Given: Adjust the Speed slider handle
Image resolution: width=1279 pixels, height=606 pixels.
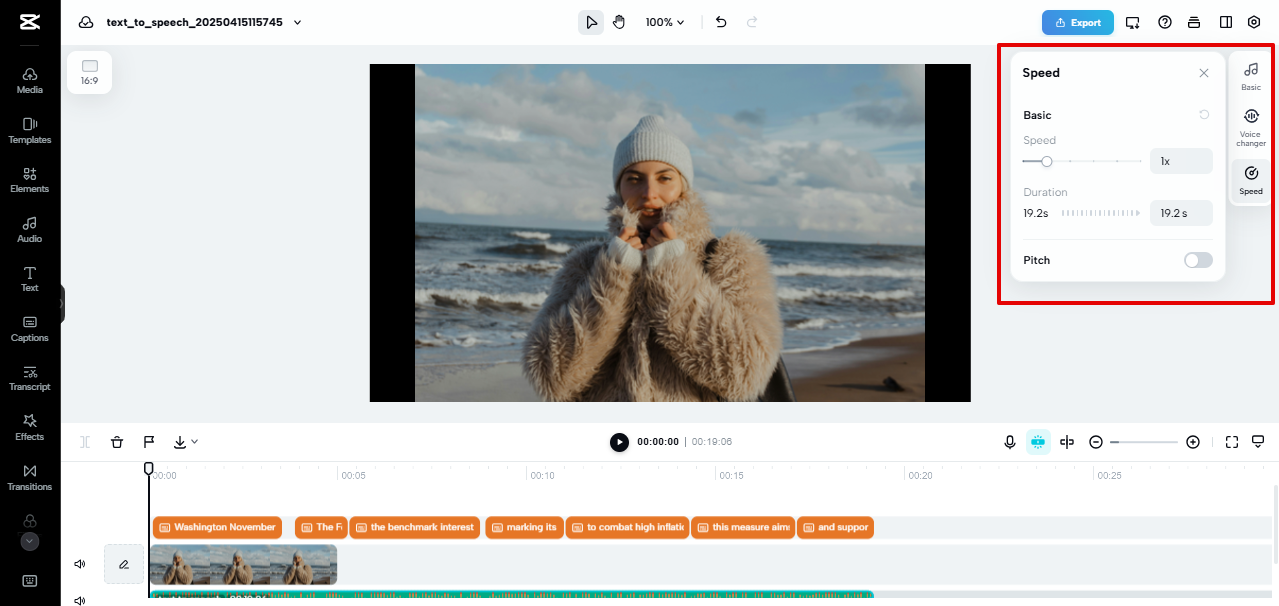Looking at the screenshot, I should tap(1047, 161).
